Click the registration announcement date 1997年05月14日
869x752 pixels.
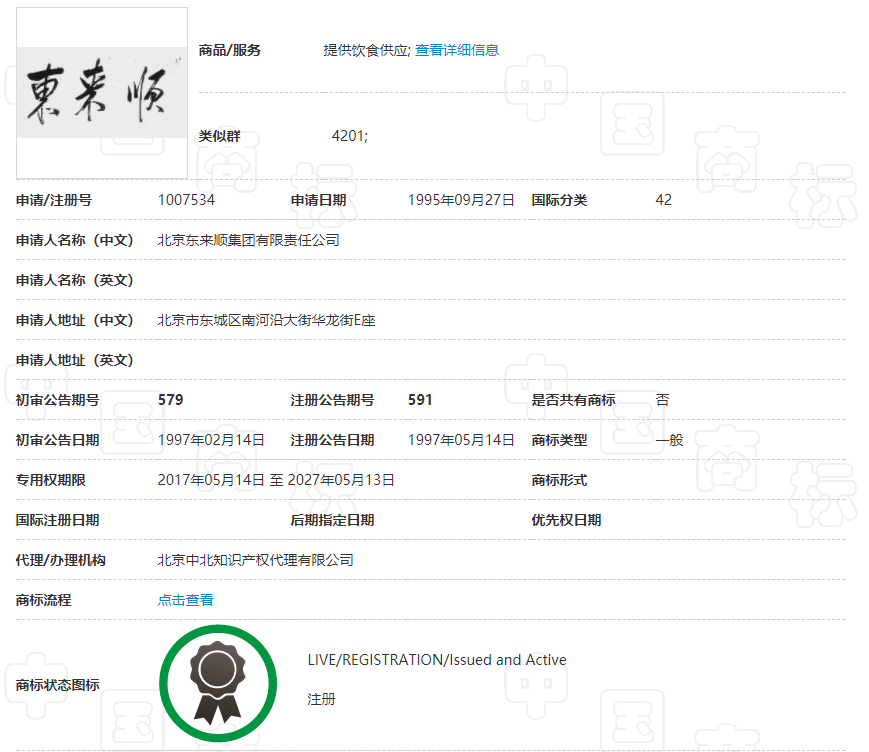pos(461,440)
